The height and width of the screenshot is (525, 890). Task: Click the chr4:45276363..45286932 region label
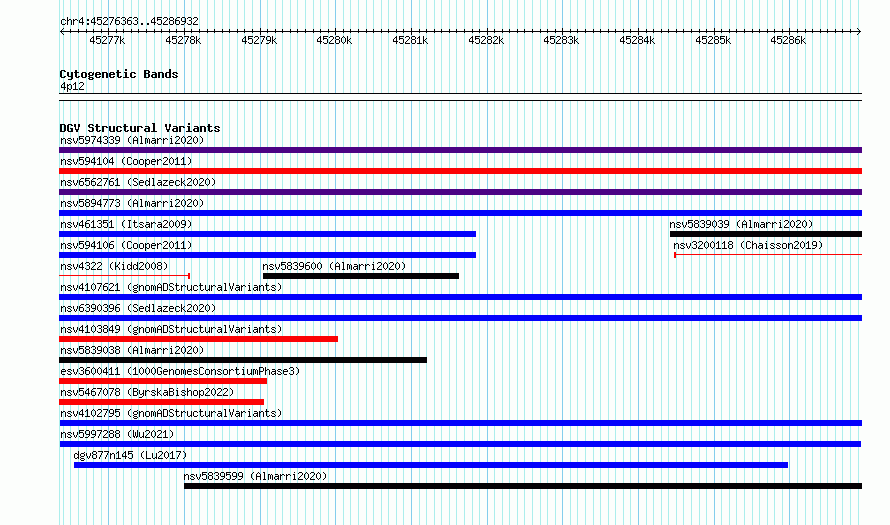(x=129, y=22)
